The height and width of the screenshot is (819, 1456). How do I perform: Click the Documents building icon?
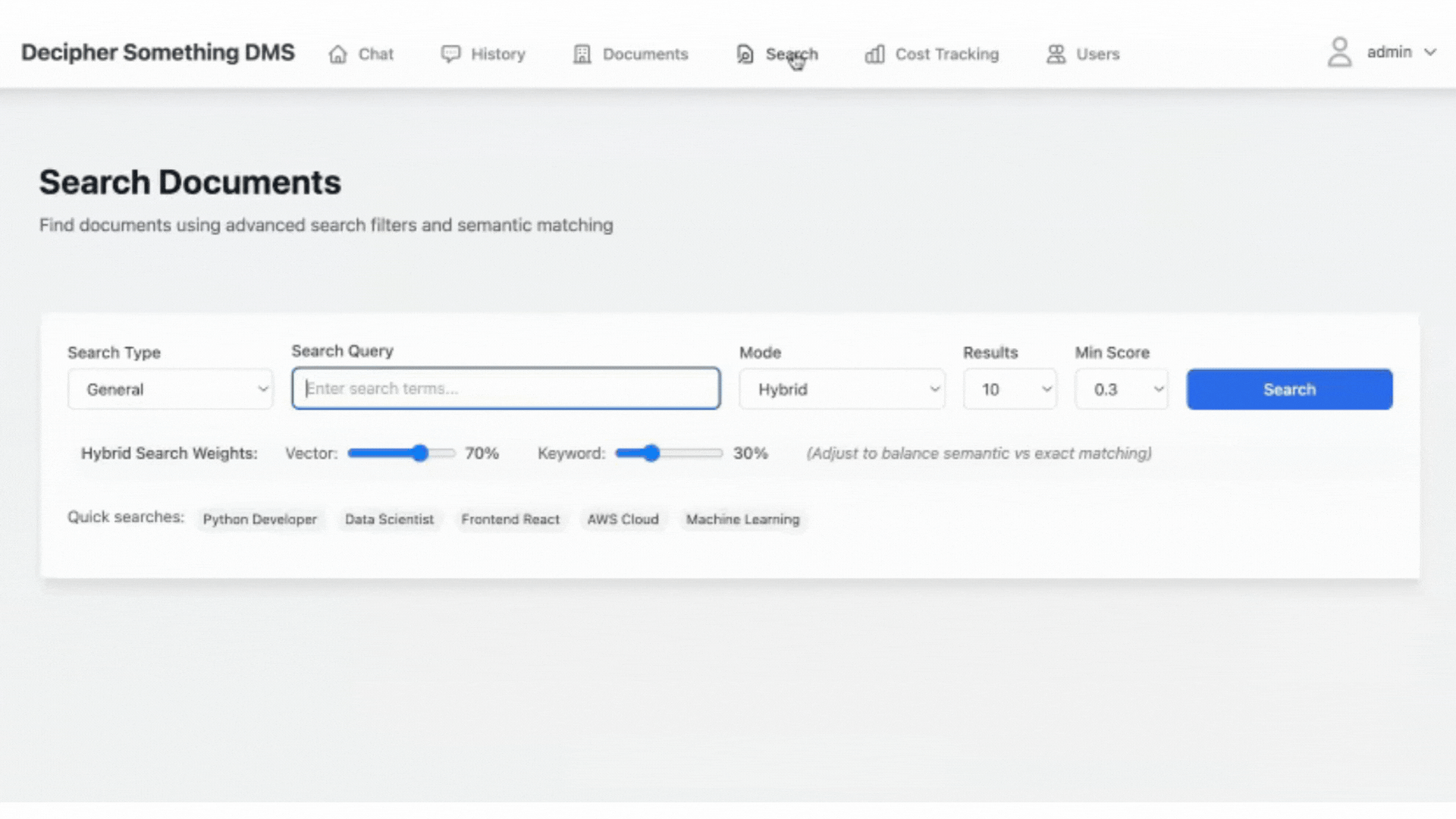coord(582,55)
